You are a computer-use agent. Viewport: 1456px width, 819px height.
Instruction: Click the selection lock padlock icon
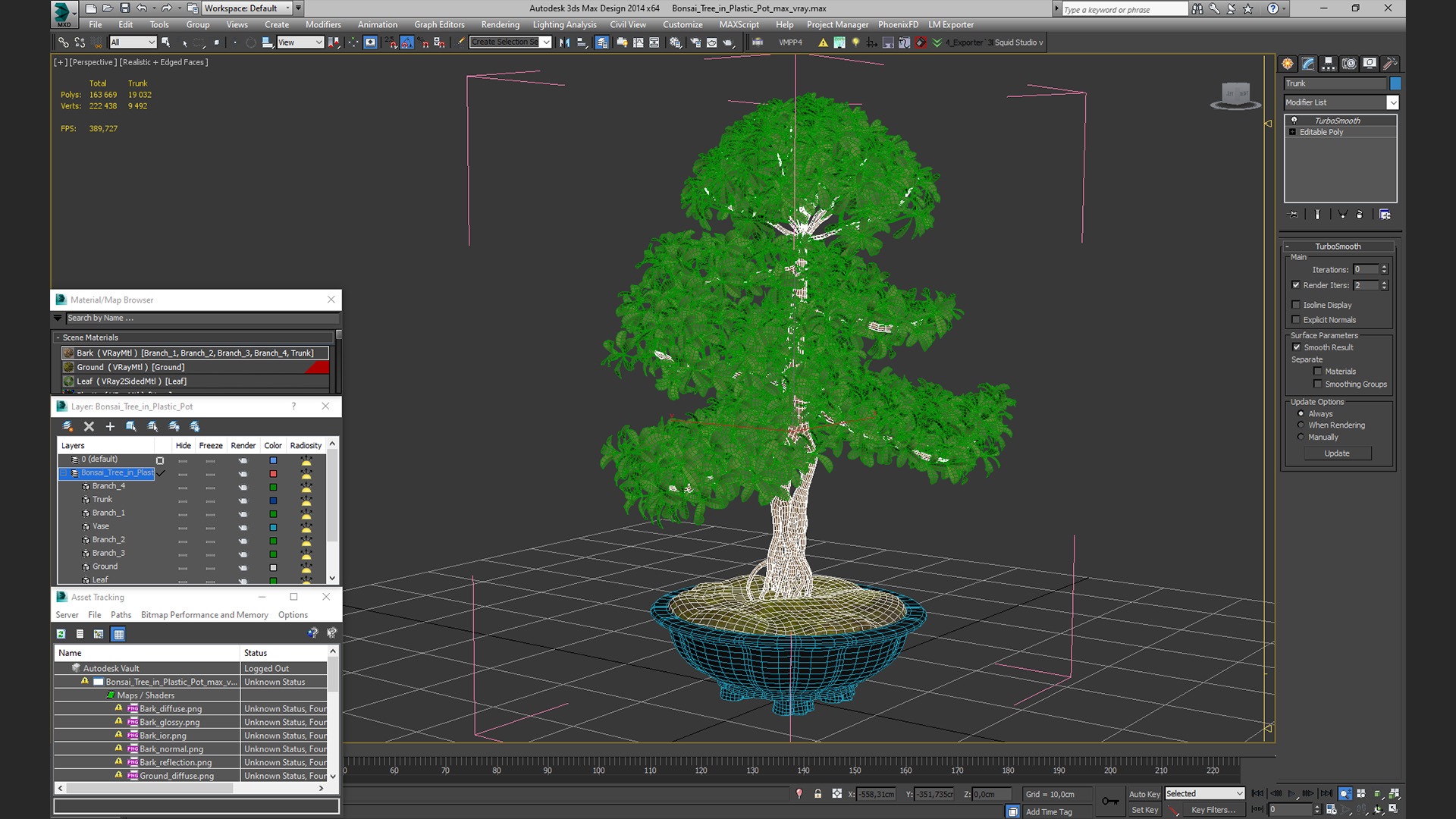click(x=817, y=794)
